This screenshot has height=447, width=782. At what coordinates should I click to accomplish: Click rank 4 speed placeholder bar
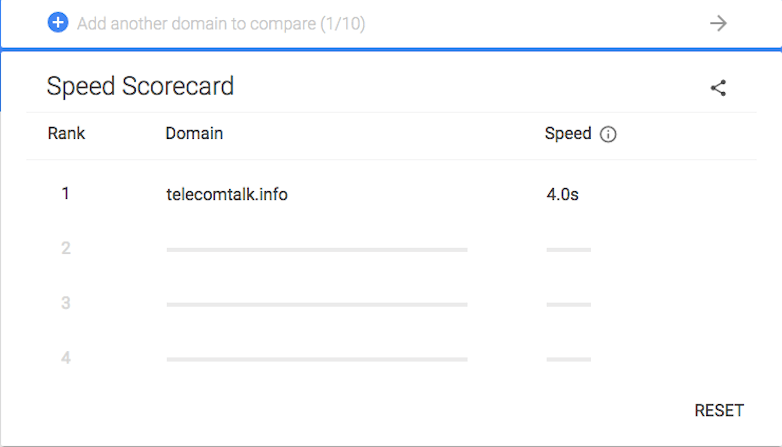tap(569, 359)
